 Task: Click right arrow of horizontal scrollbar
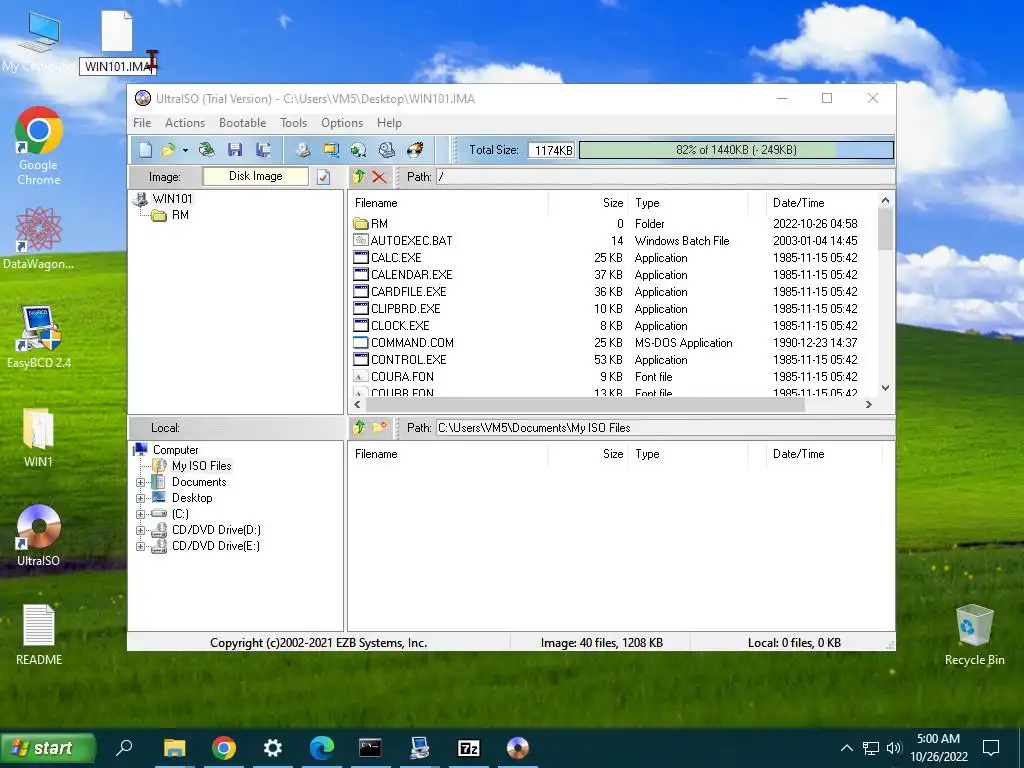click(x=869, y=405)
